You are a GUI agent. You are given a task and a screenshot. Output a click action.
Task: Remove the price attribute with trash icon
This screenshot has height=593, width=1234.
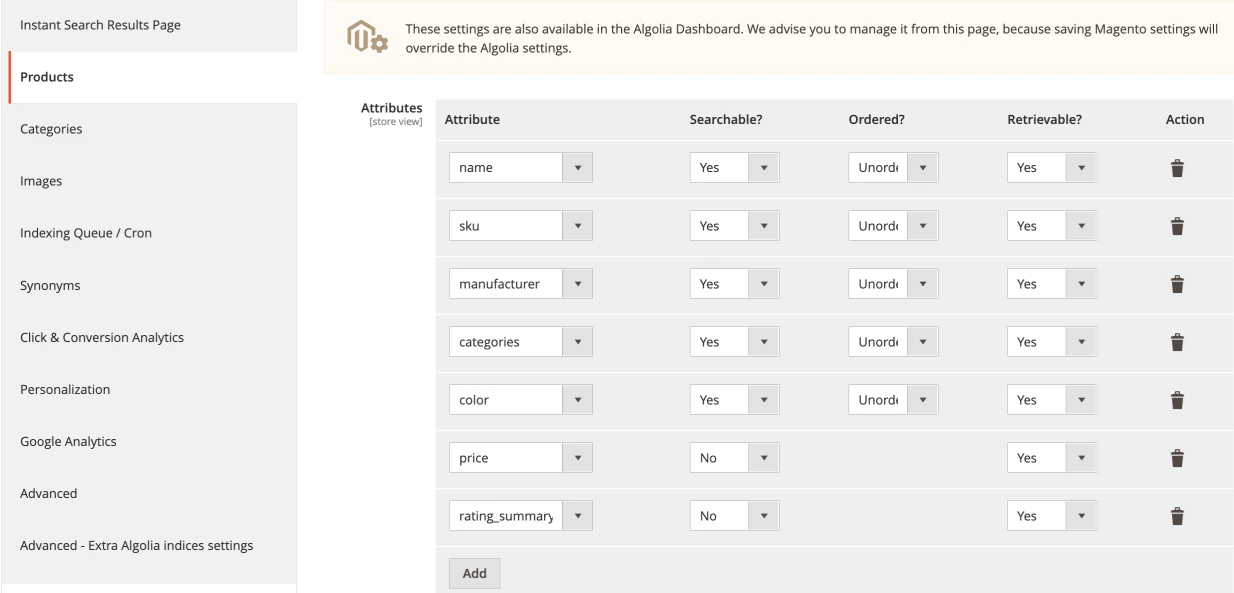pos(1178,457)
